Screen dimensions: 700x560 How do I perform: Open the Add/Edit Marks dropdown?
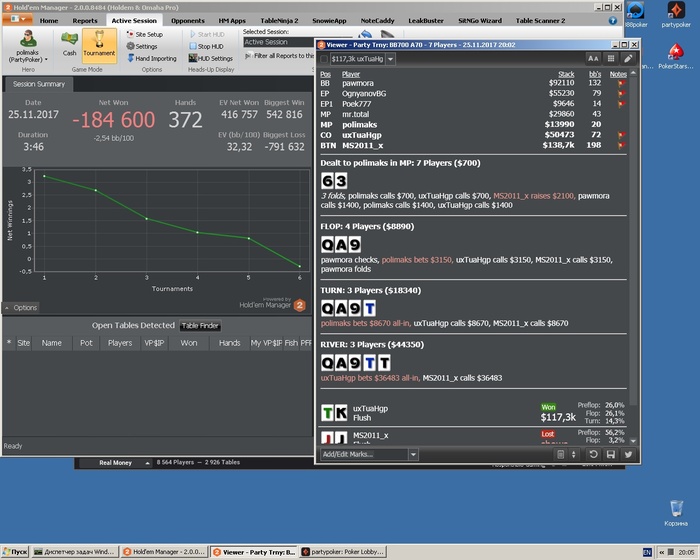click(413, 454)
